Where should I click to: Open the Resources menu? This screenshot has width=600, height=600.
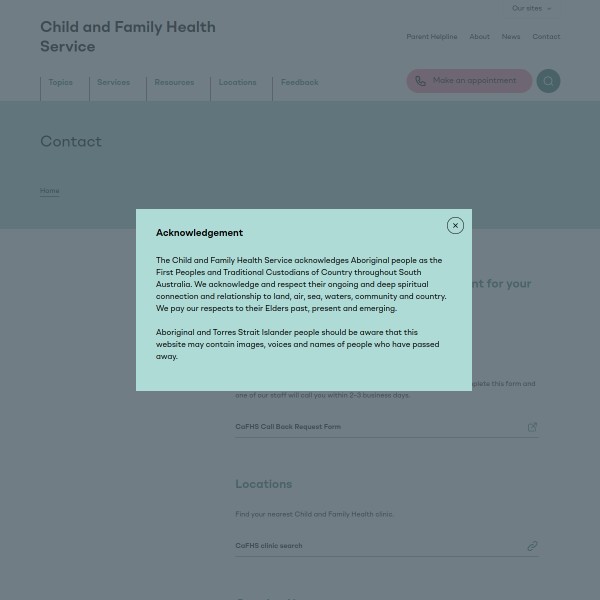(x=174, y=83)
